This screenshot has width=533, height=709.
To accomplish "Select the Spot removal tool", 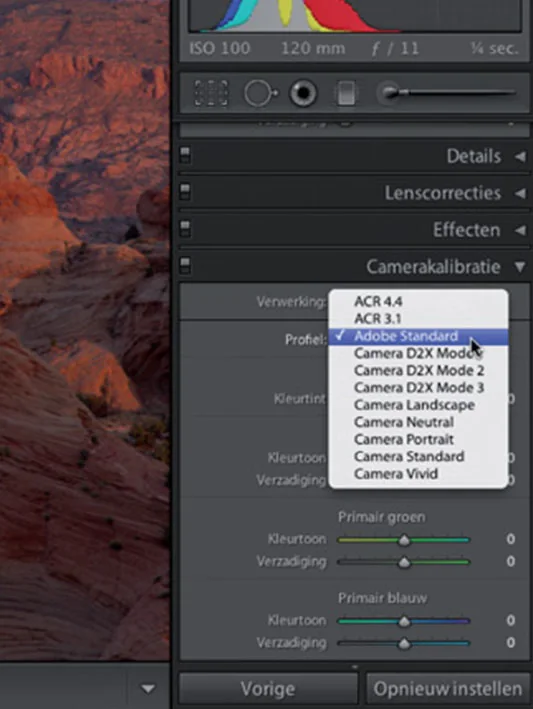I will pyautogui.click(x=260, y=93).
